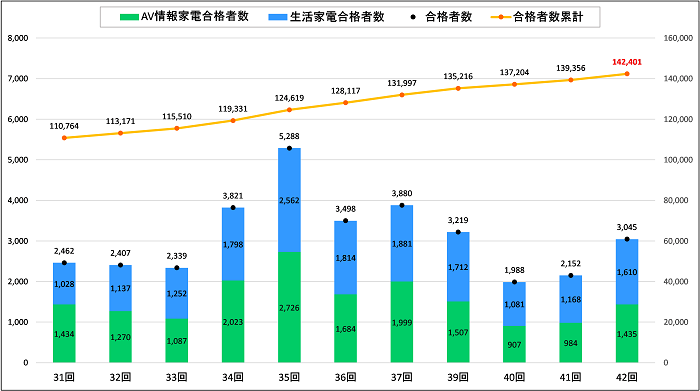Viewport: 700px width, 391px height.
Task: Select the AV情報家電合格者数 legend label
Action: tap(195, 17)
